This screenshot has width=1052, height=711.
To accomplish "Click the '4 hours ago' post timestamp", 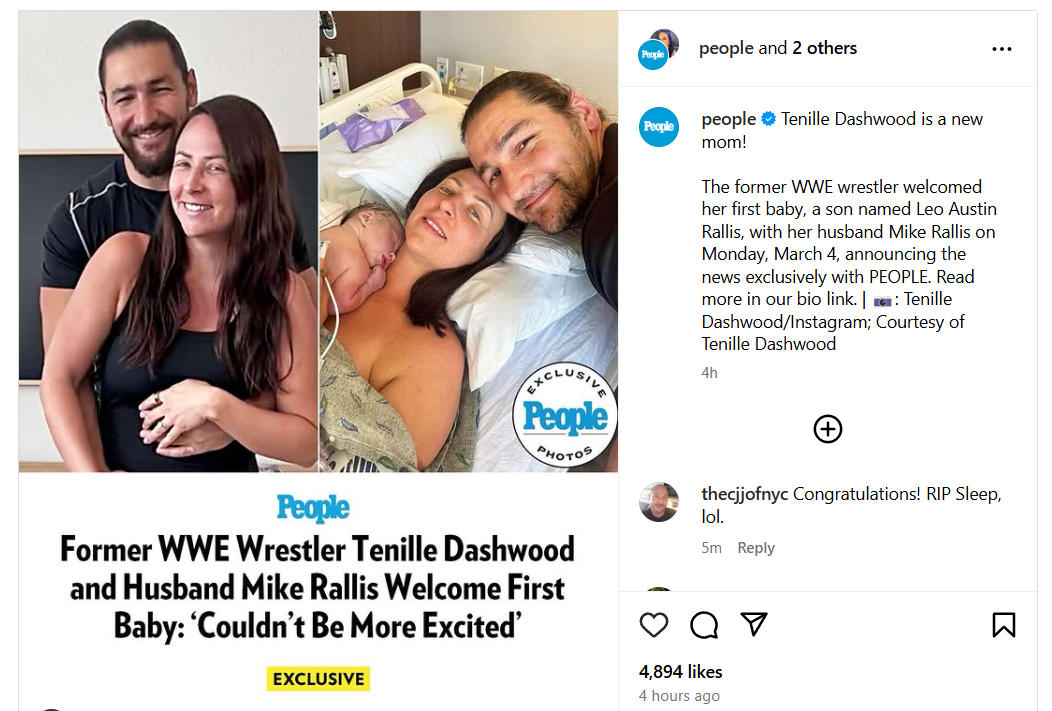I will pyautogui.click(x=679, y=696).
